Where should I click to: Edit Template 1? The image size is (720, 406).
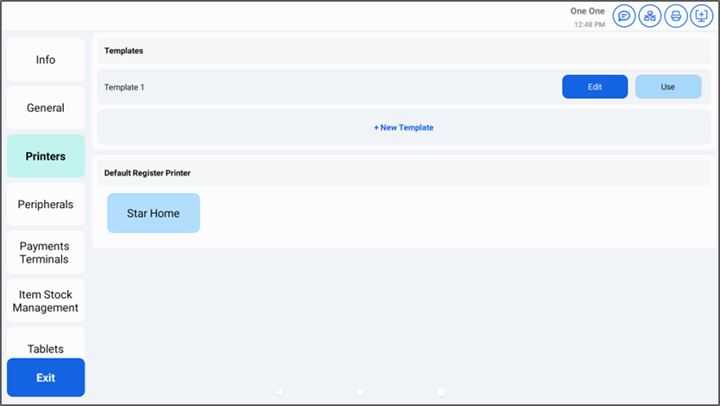[594, 87]
